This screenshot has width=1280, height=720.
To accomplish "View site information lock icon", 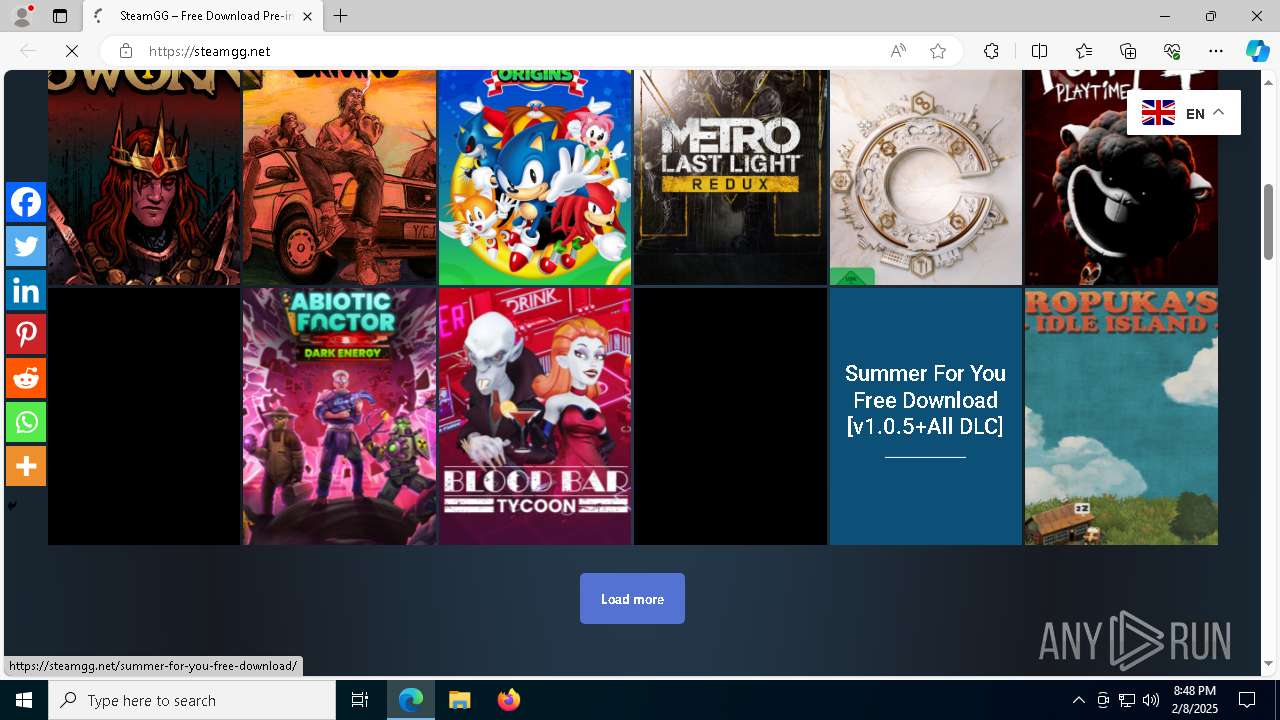I will point(125,51).
